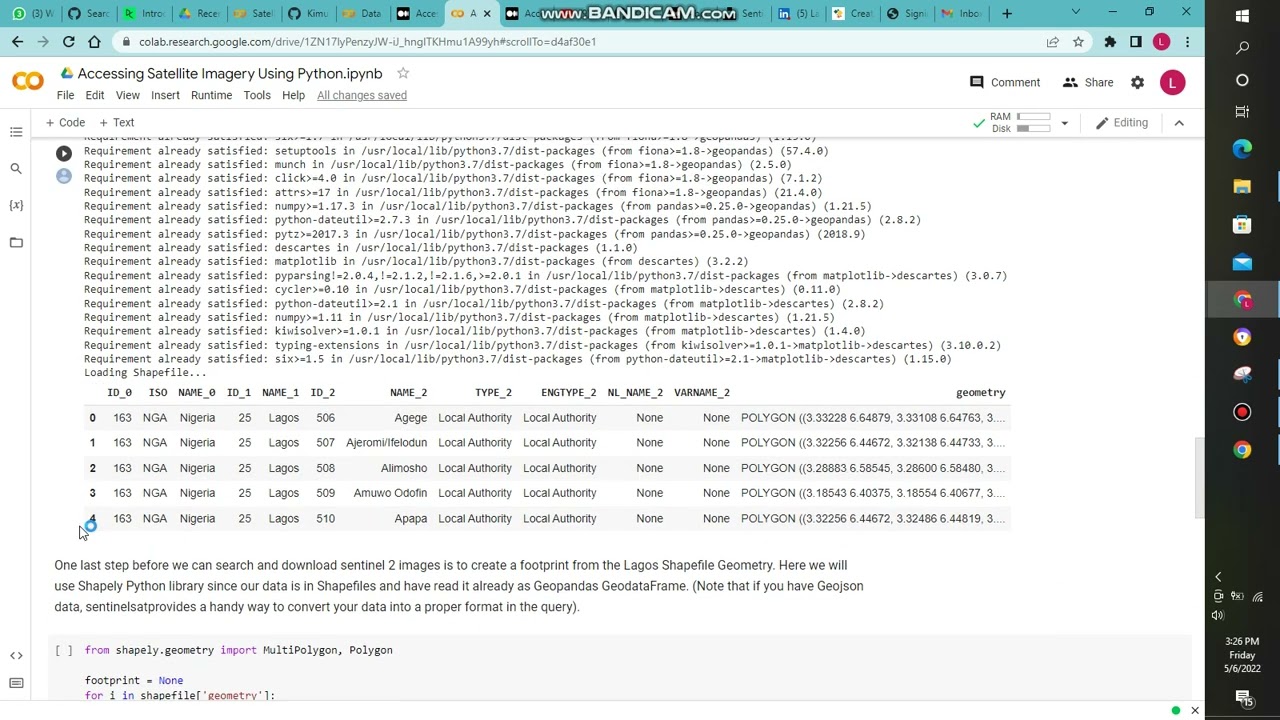Click the All changes saved link

tap(362, 95)
